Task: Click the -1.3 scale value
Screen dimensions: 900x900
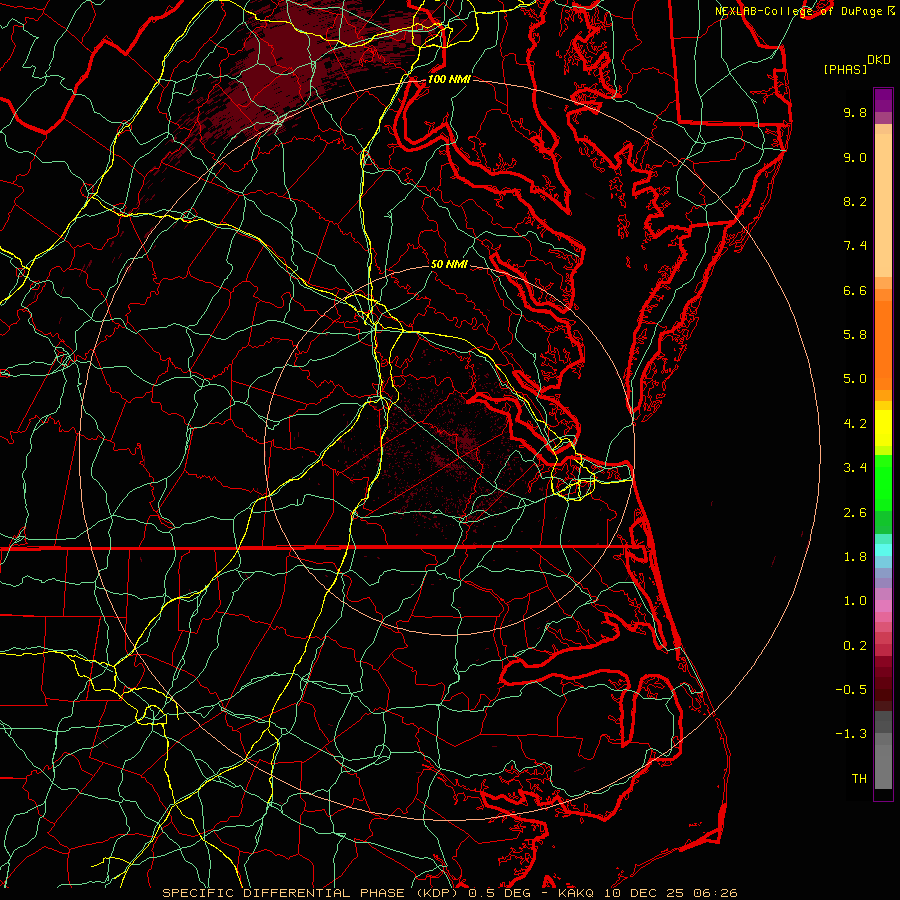Action: [x=851, y=735]
